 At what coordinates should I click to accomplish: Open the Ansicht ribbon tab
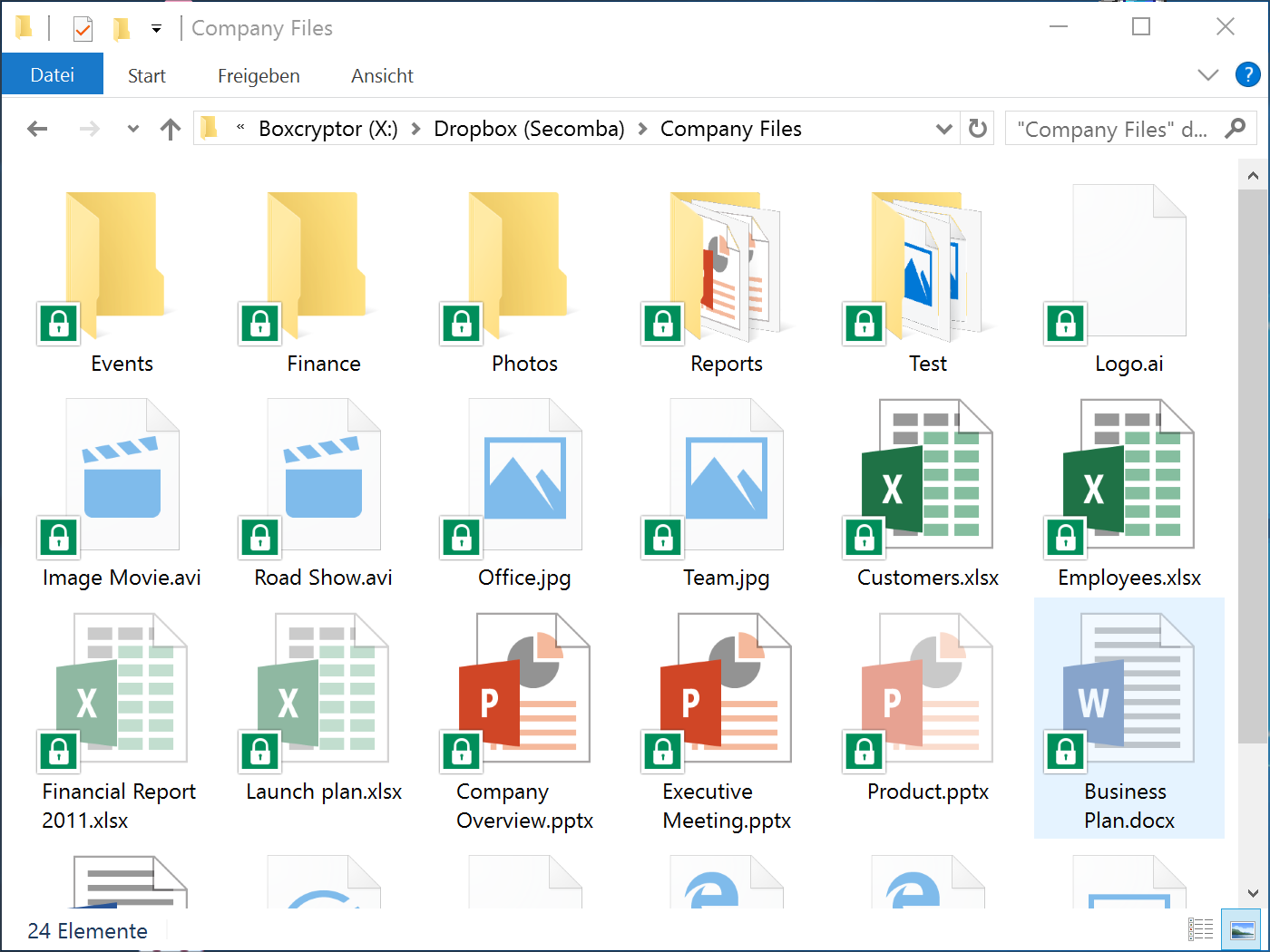382,76
